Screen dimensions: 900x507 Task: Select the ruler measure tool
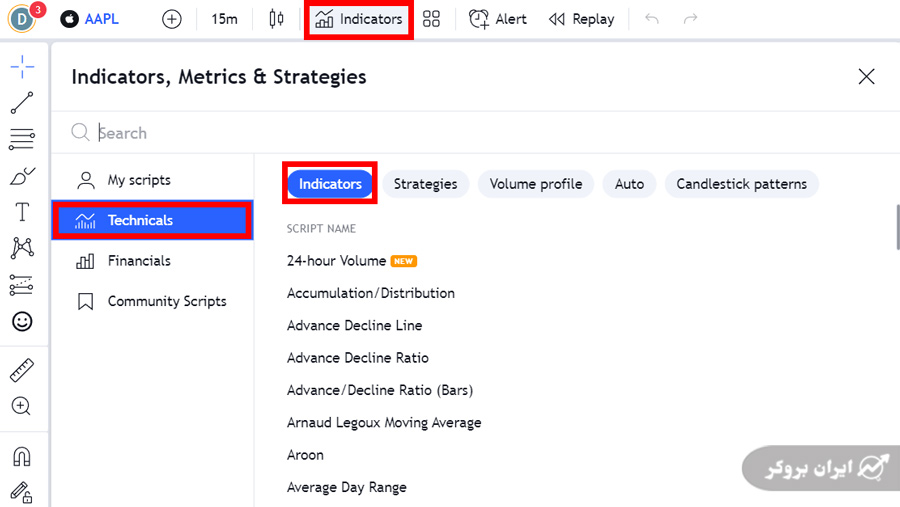point(22,370)
